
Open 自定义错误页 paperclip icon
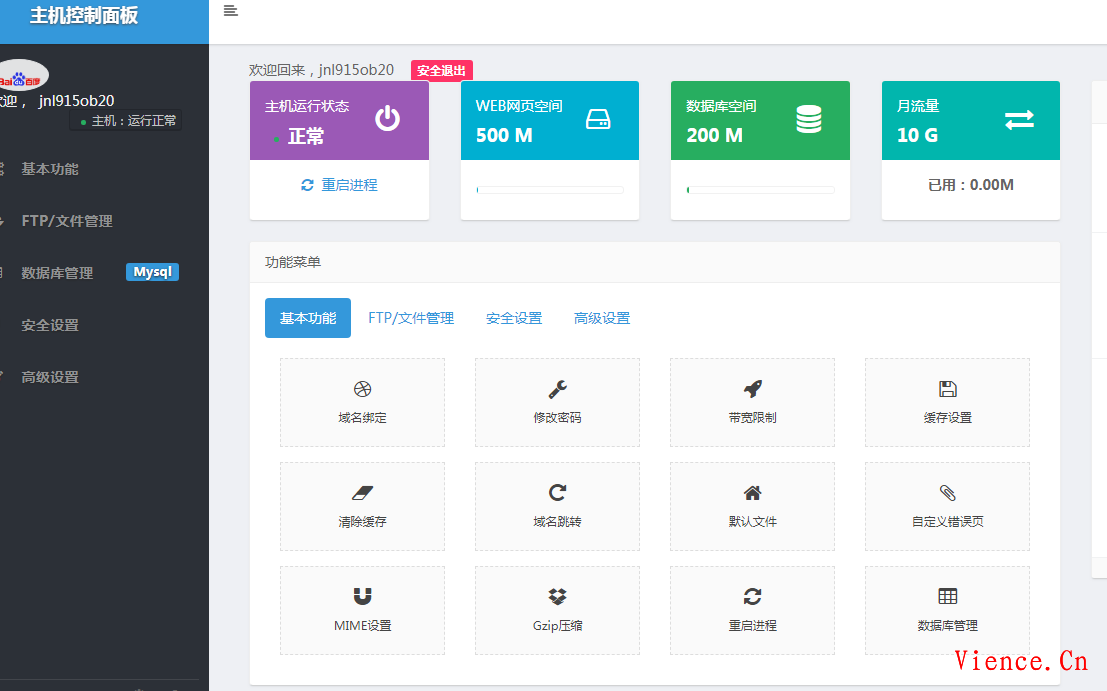[947, 493]
